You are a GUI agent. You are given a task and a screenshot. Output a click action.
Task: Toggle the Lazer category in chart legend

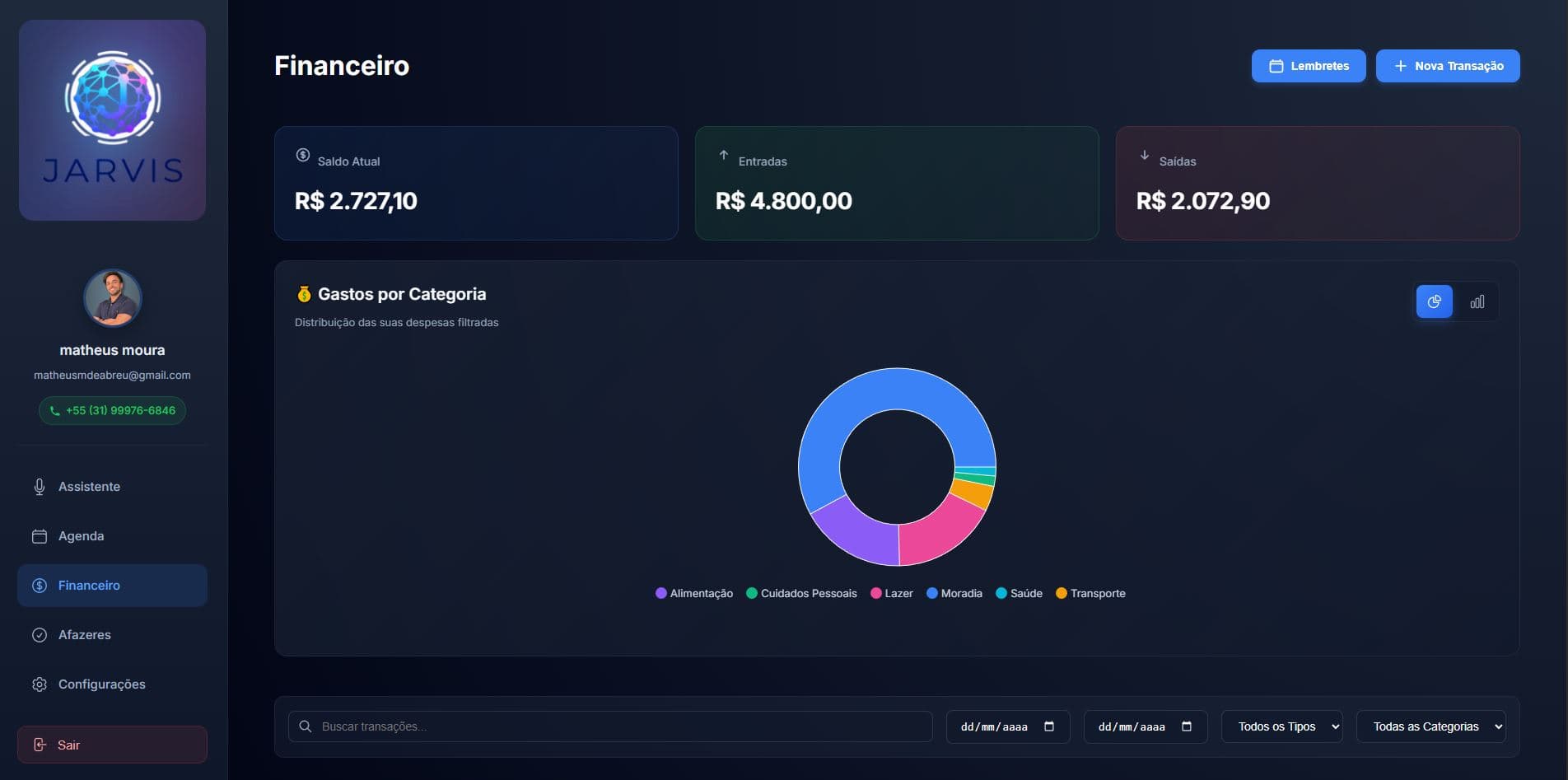(892, 593)
